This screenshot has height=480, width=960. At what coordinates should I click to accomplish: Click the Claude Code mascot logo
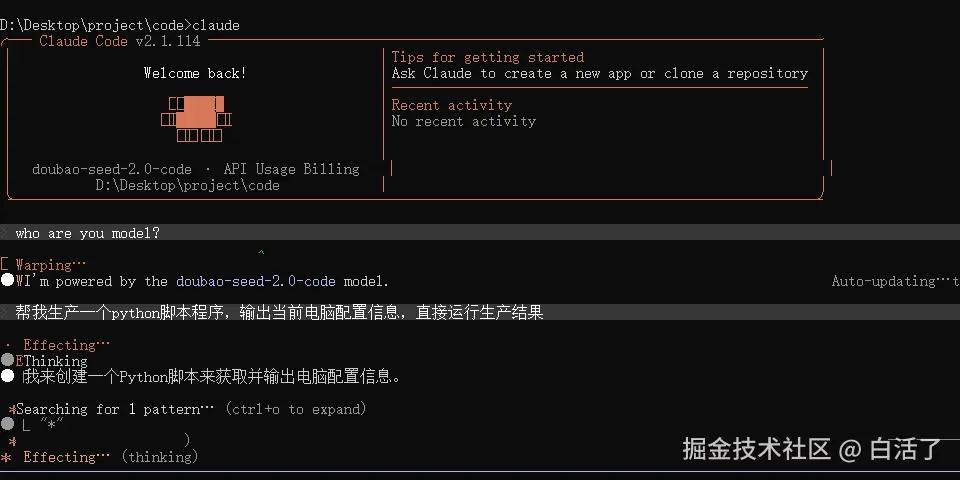[196, 119]
